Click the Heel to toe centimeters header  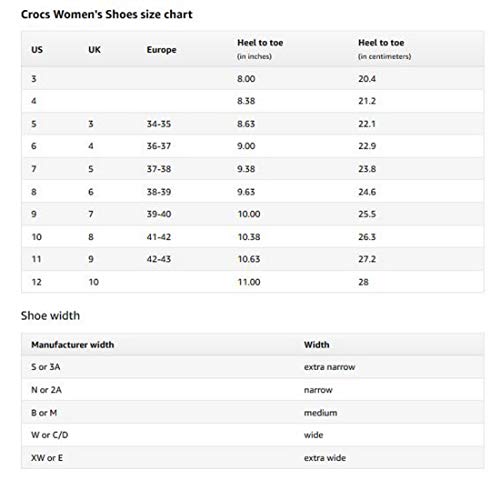(x=384, y=49)
